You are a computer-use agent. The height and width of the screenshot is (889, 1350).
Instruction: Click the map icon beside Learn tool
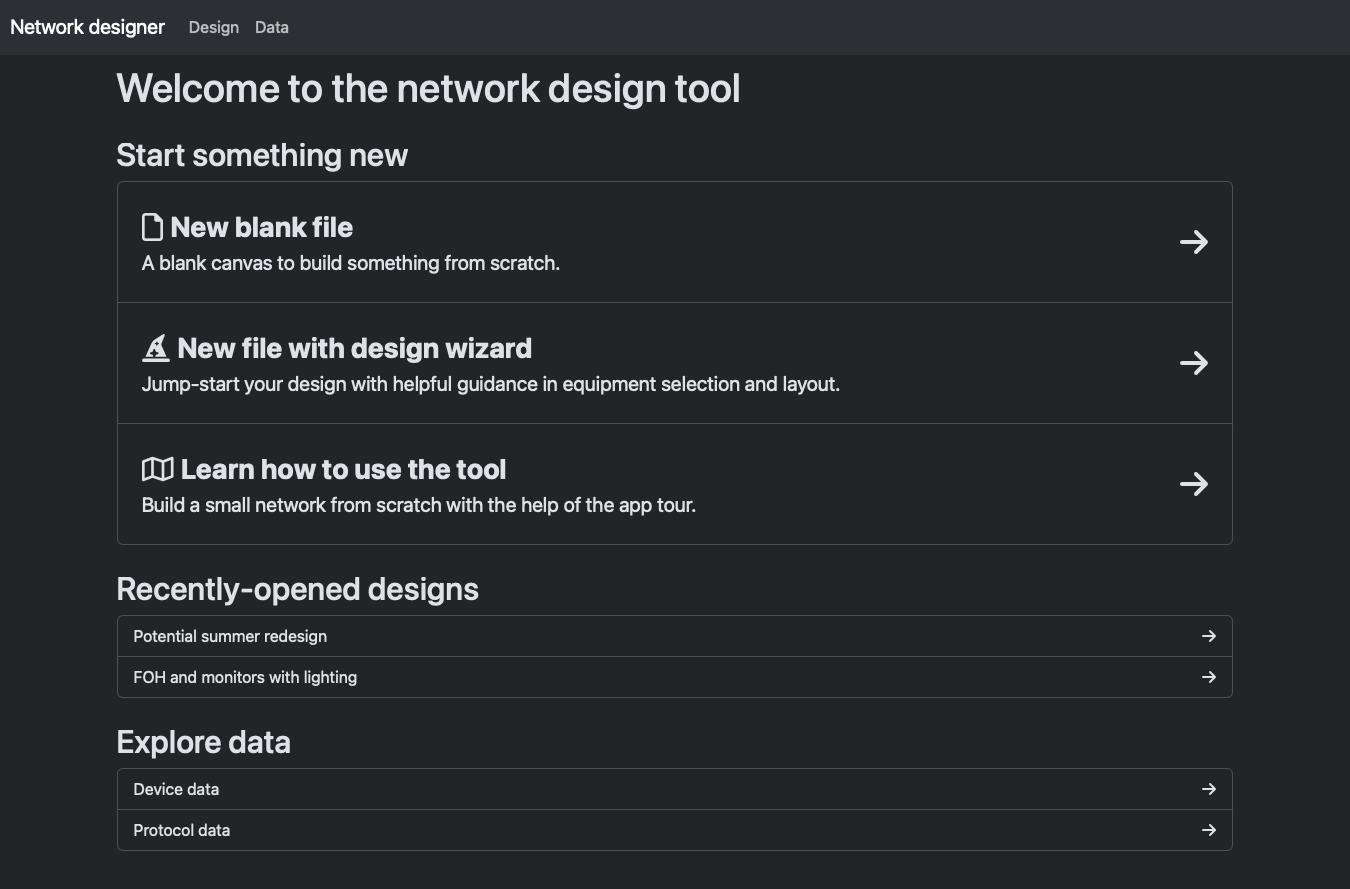point(157,469)
